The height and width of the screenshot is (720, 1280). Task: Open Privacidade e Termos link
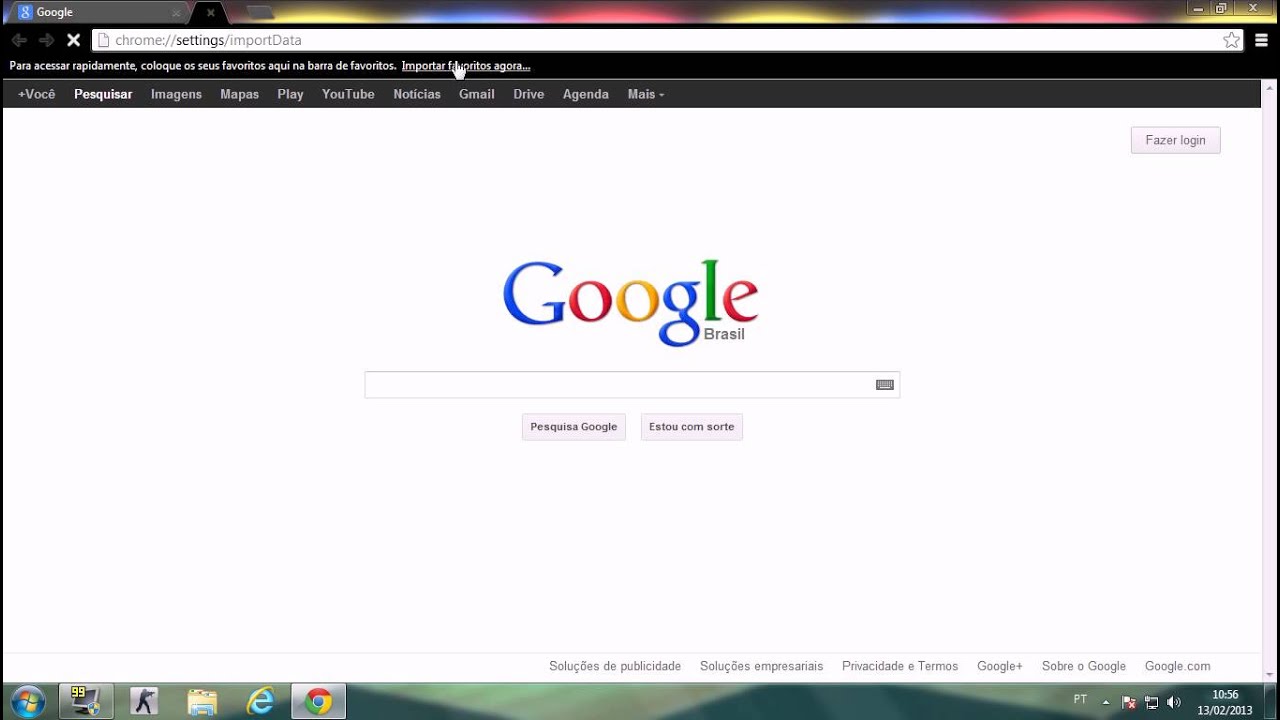click(x=900, y=666)
